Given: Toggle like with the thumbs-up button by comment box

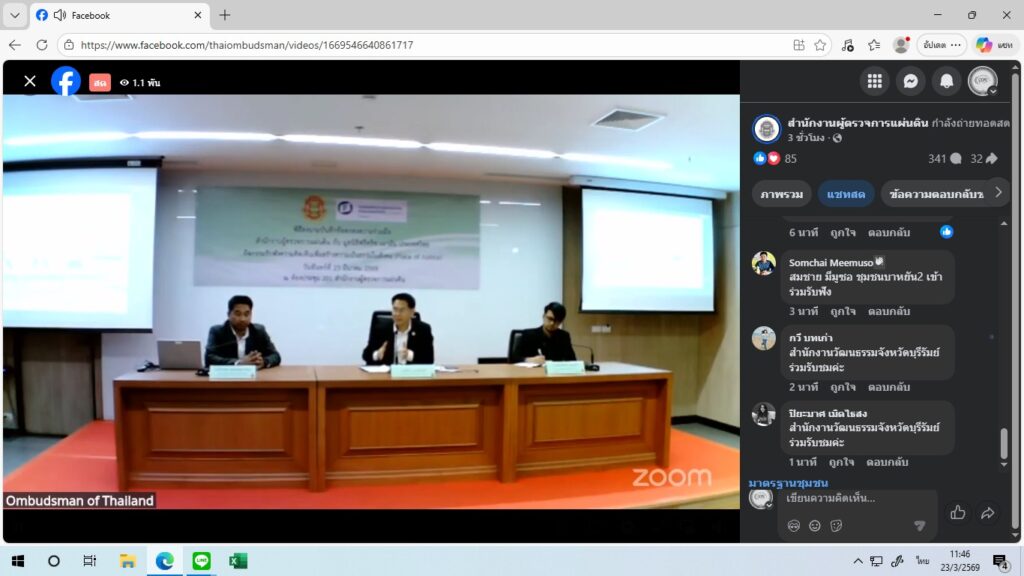Looking at the screenshot, I should click(x=957, y=513).
